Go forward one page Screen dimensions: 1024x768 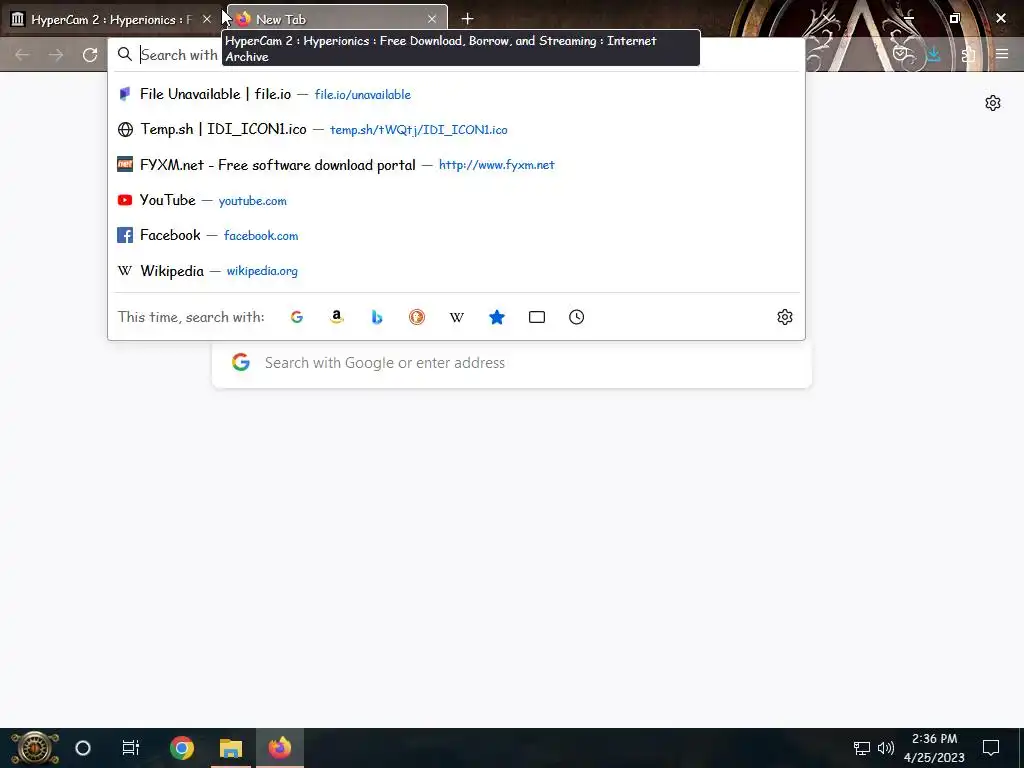tap(56, 55)
